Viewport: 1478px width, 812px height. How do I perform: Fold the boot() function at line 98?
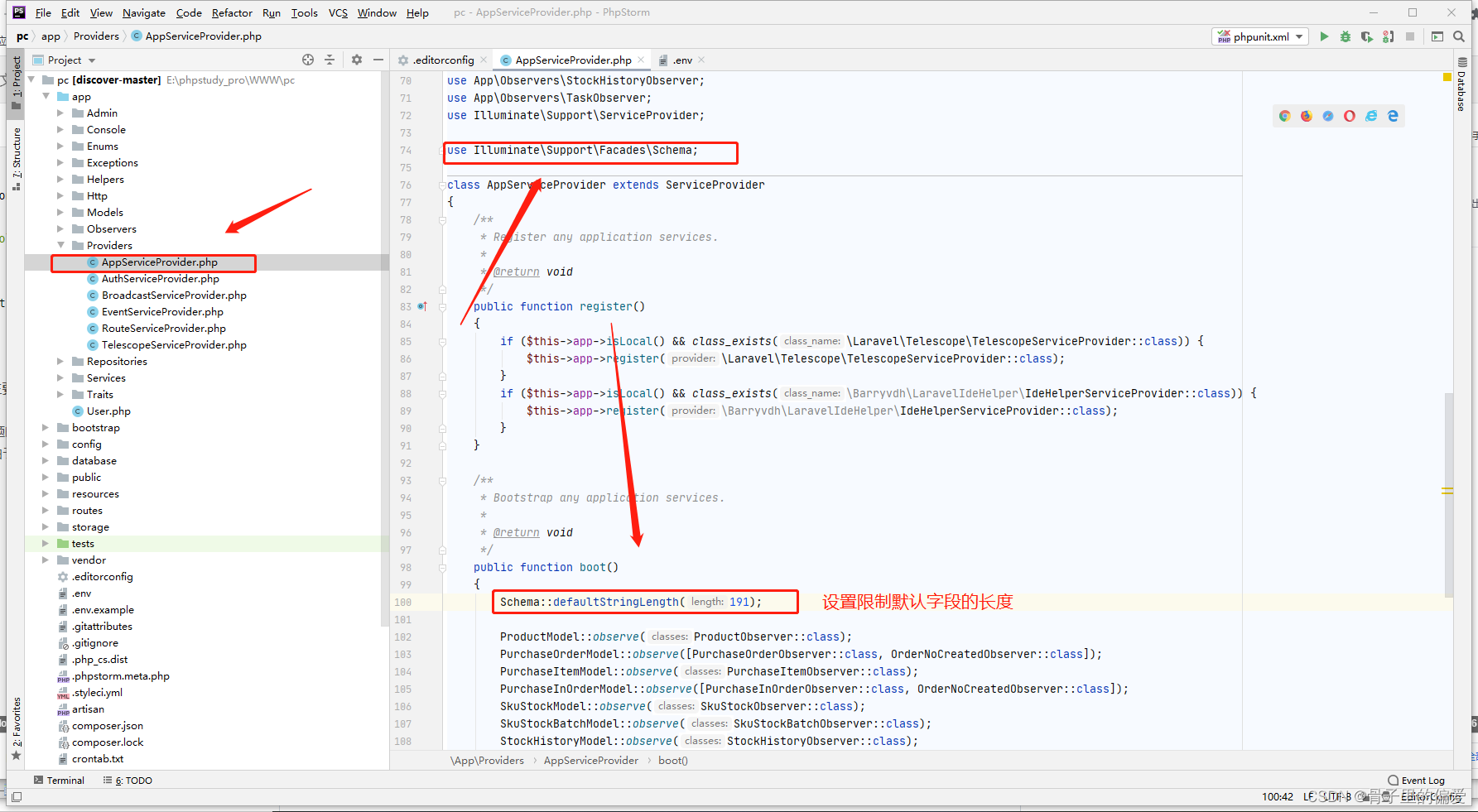[442, 567]
